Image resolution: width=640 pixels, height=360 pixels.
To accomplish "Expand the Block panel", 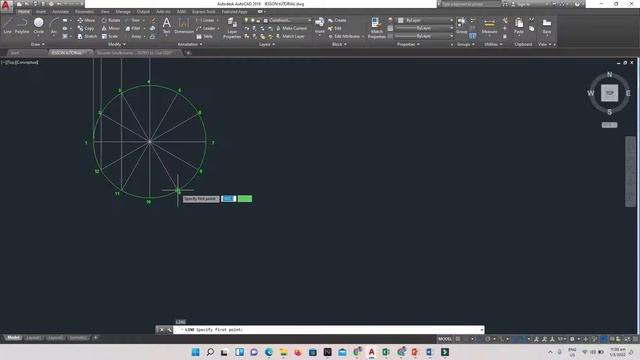I will click(339, 44).
